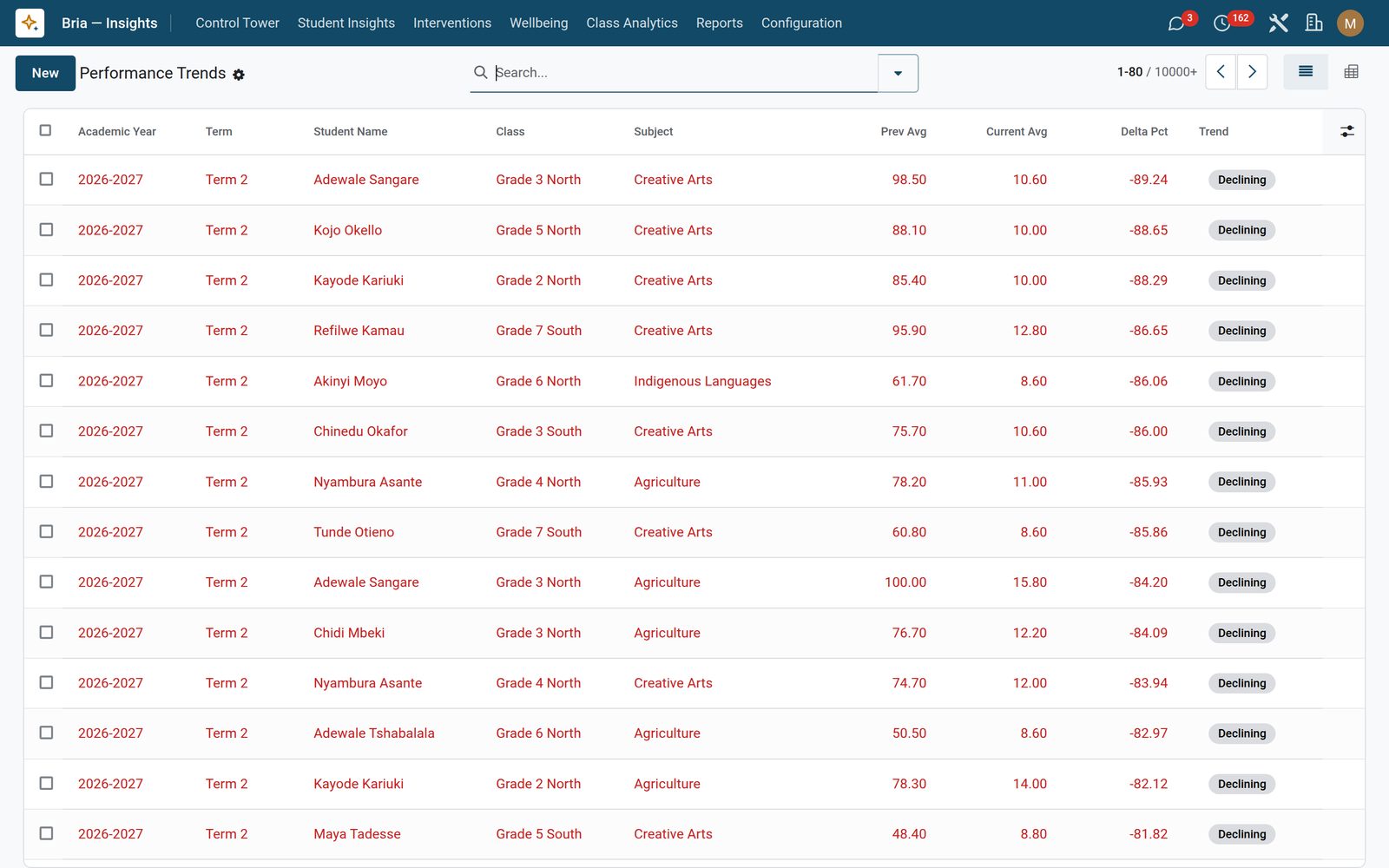Click the search magnifier icon
1389x868 pixels.
[480, 72]
